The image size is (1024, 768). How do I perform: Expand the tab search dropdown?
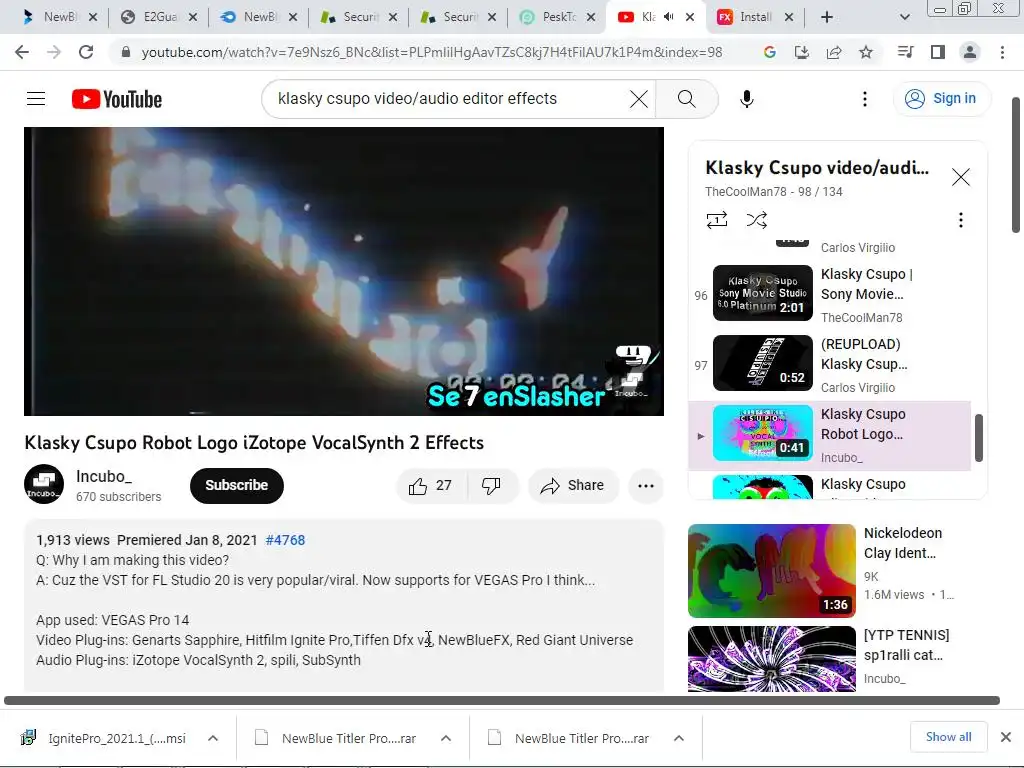pos(904,17)
